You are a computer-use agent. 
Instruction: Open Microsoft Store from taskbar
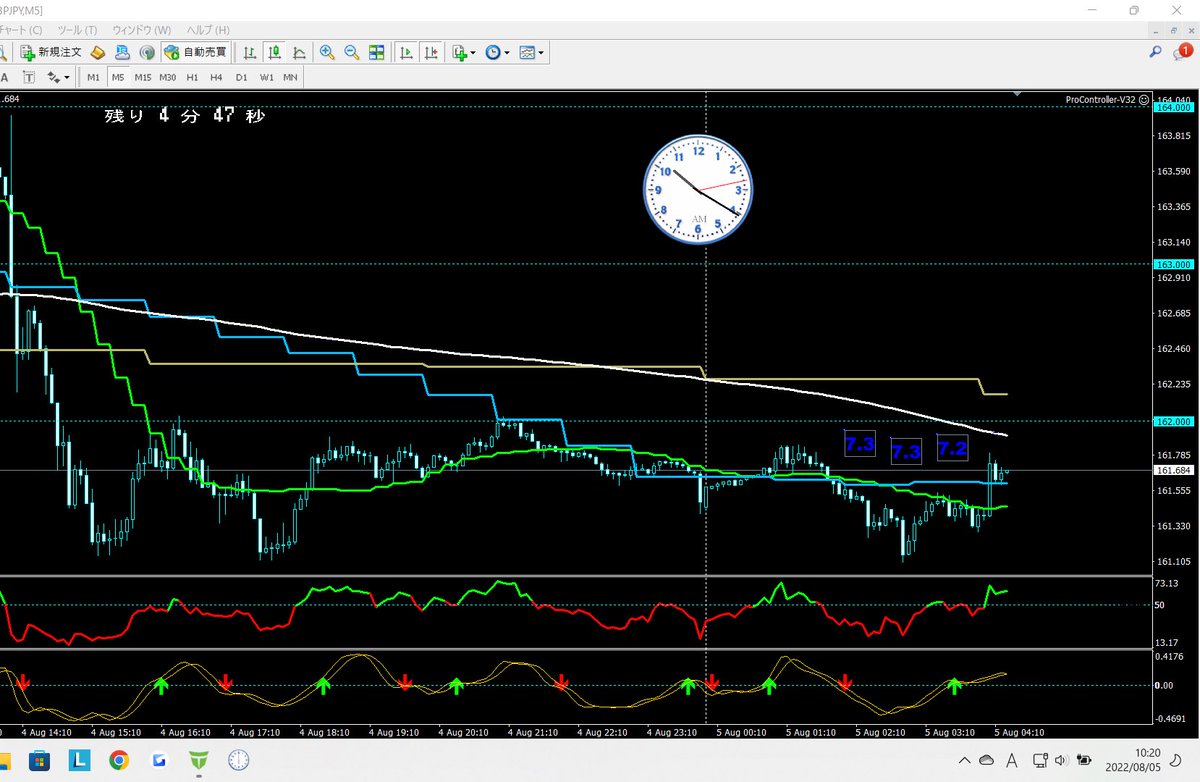tap(39, 760)
